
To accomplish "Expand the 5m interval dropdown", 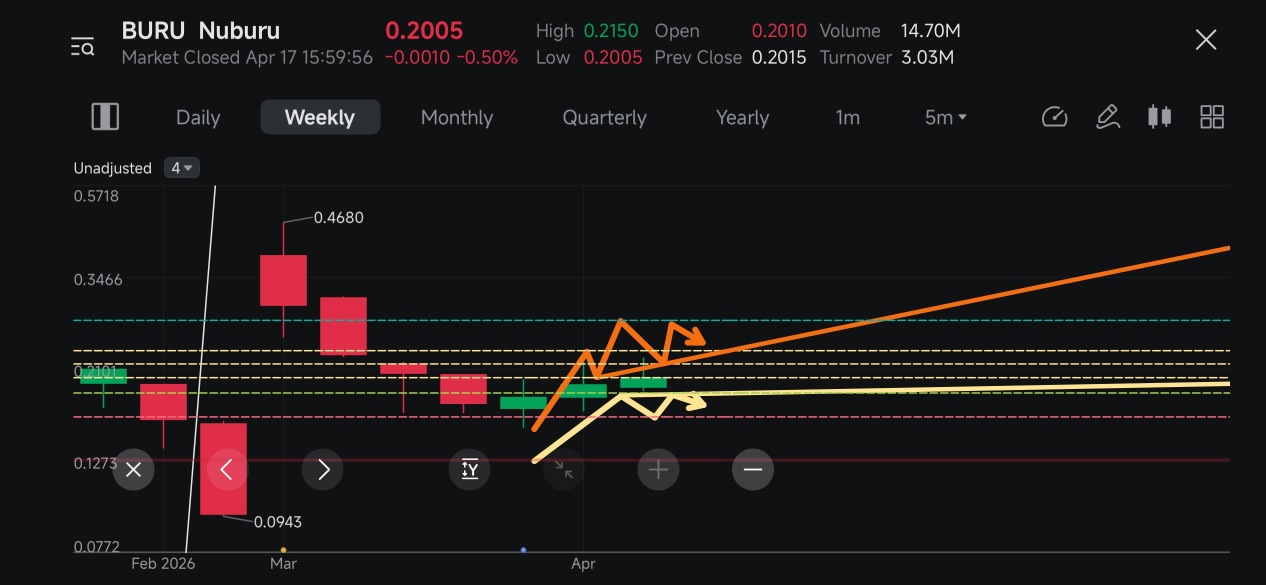I will [x=946, y=117].
